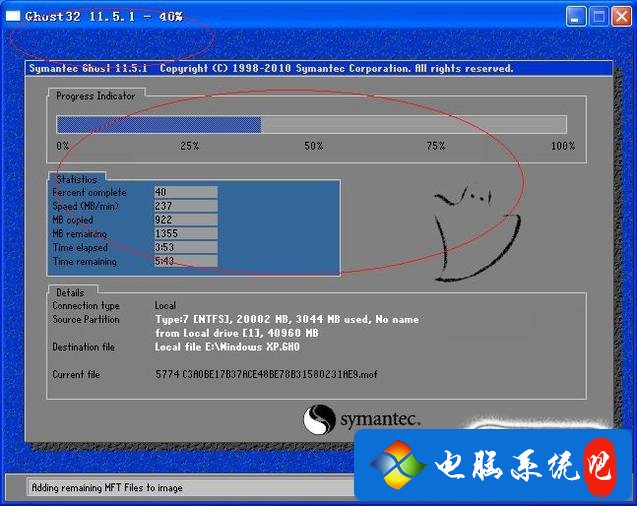
Task: Click the Symantec Ghost 11.5.1 copyright header
Action: coord(271,68)
